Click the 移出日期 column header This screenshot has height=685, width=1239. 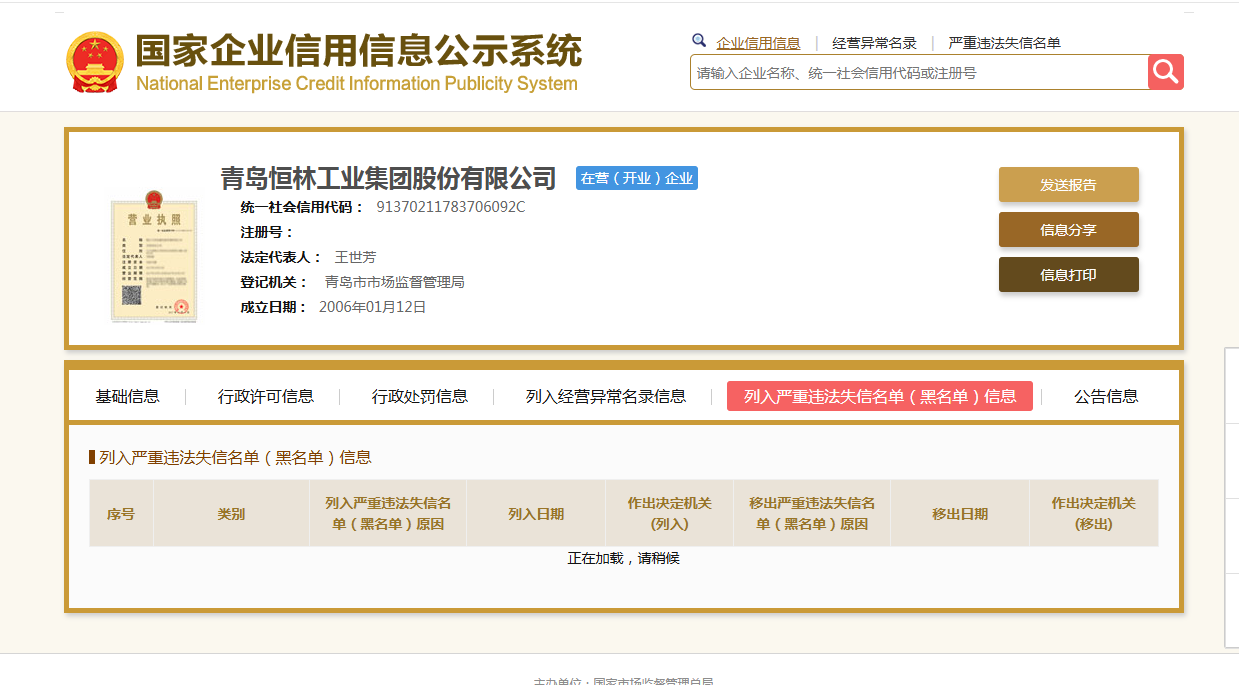coord(960,513)
